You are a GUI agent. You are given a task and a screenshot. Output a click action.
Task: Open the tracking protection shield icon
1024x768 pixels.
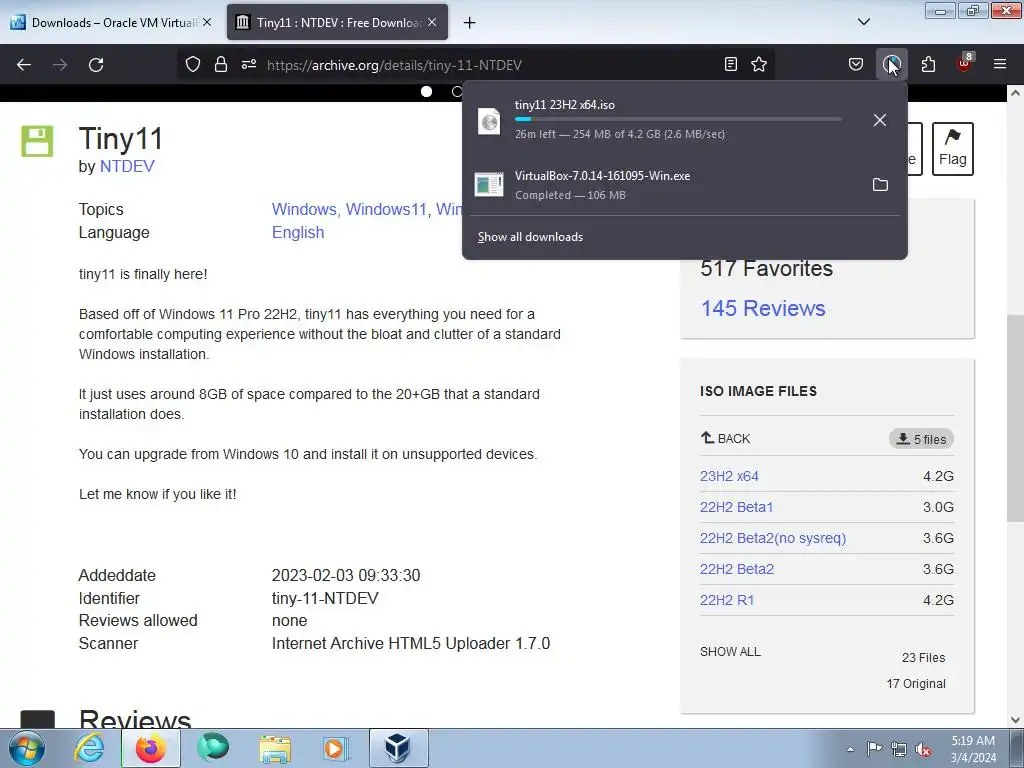pos(193,65)
